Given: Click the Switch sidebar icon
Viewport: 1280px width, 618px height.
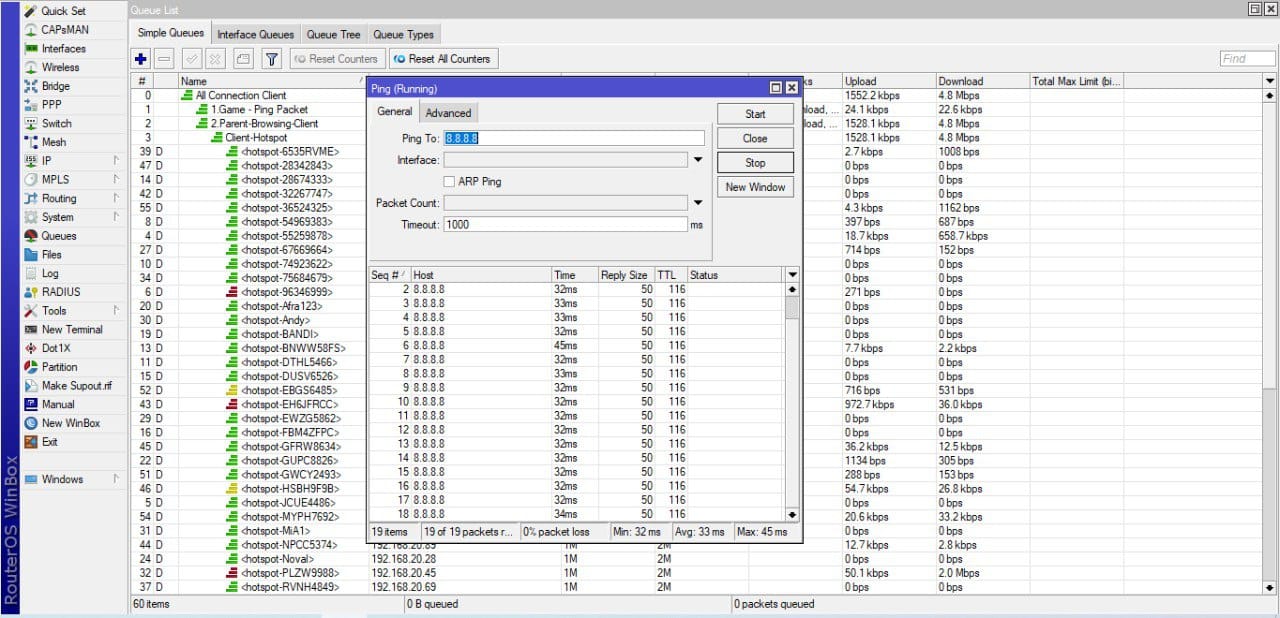Looking at the screenshot, I should click(31, 124).
